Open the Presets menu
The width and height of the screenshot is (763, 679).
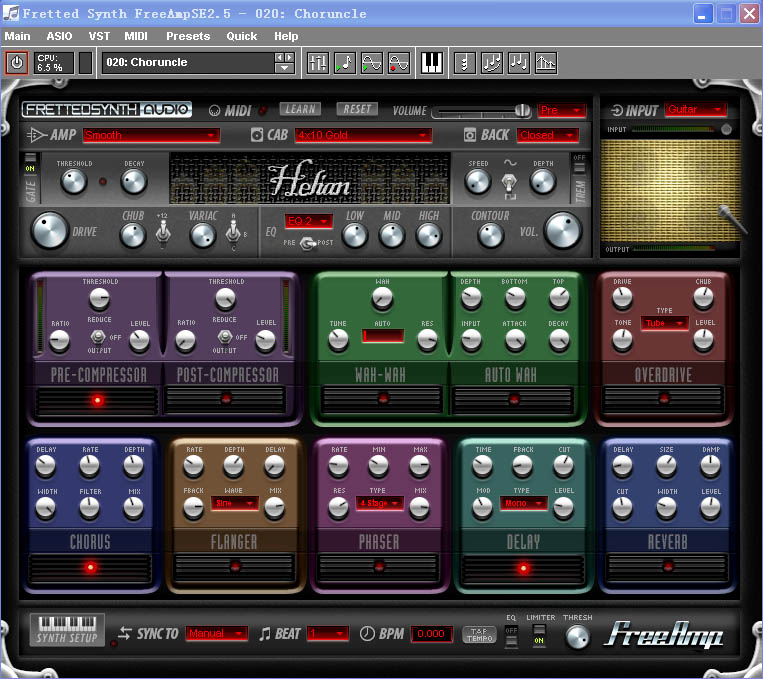tap(188, 36)
